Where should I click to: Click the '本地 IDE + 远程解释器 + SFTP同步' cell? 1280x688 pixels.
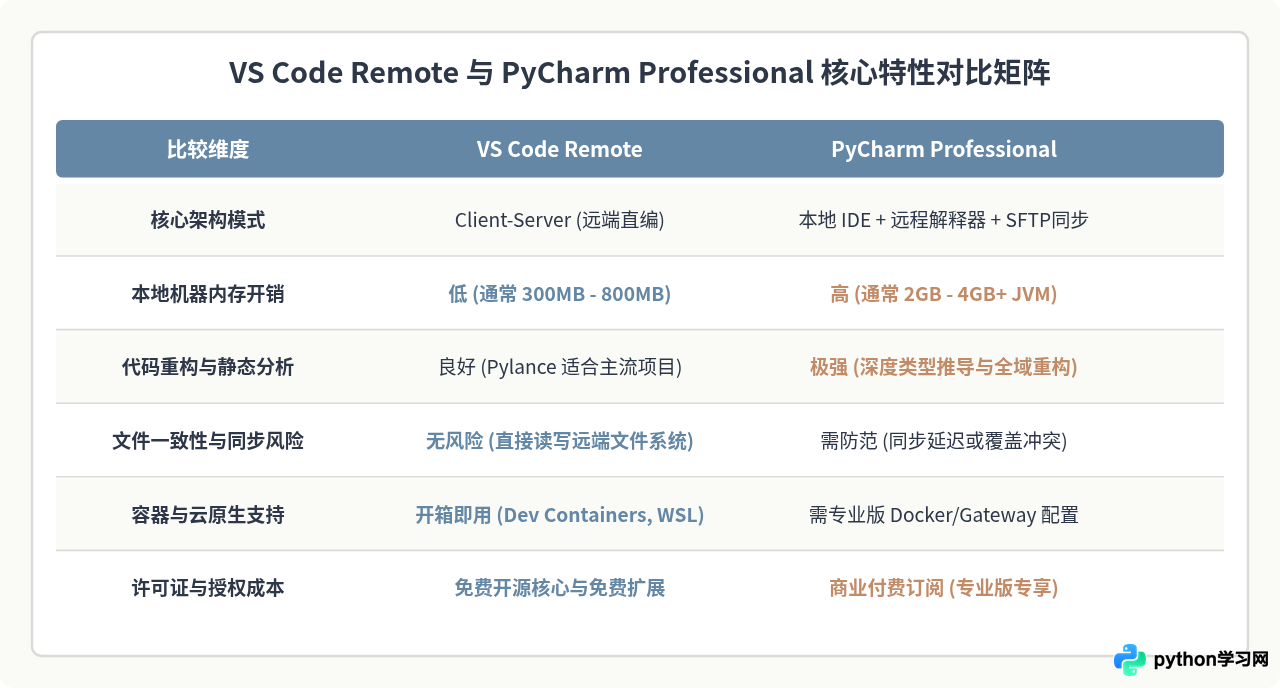944,220
